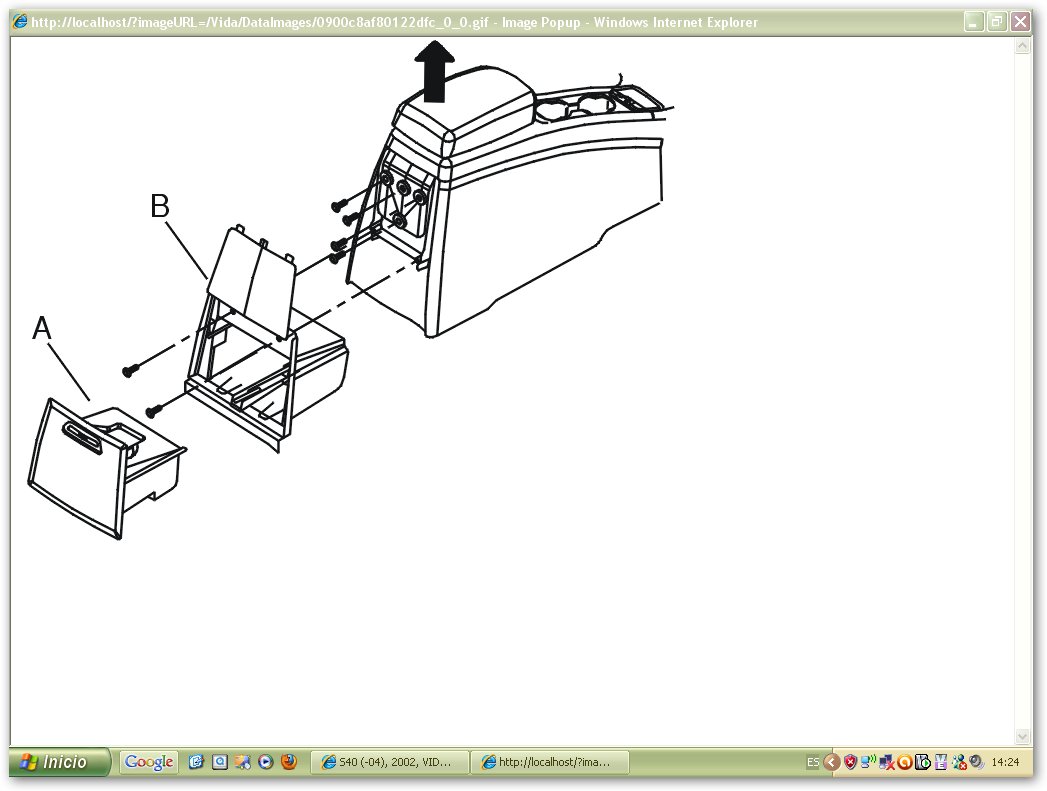Click the 14:24 system clock
1047x791 pixels.
[1005, 762]
